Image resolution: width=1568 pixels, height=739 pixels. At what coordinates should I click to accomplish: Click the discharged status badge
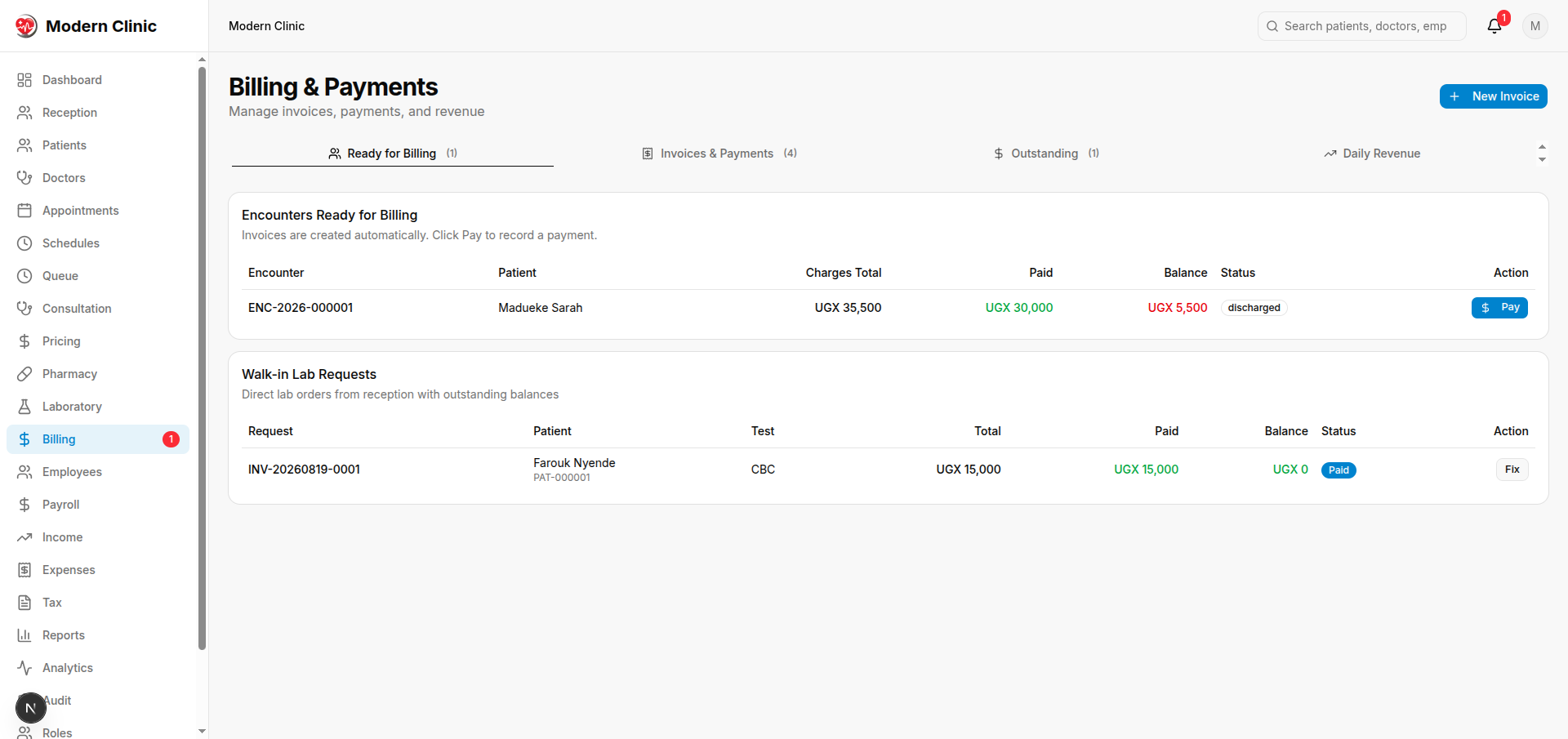pos(1254,308)
